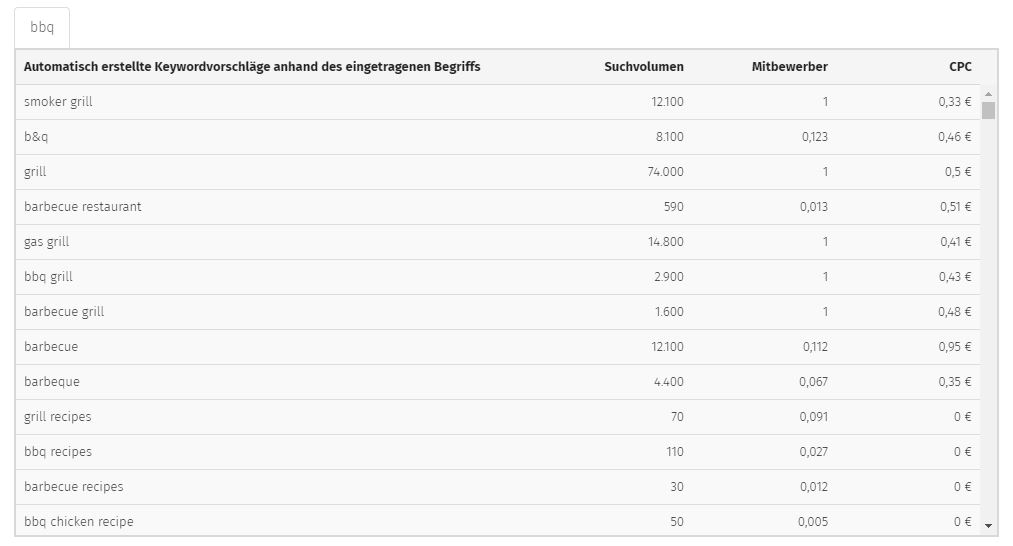This screenshot has height=546, width=1013.
Task: Click the table's vertical scrollbar thumb
Action: [x=988, y=110]
